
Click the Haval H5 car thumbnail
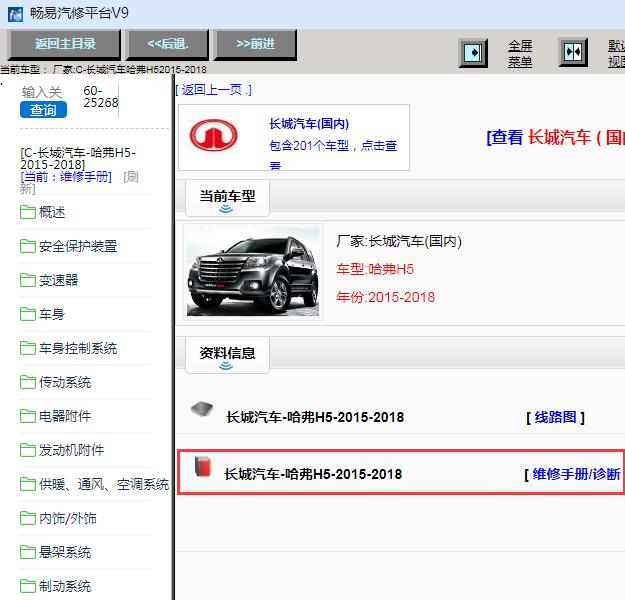coord(253,272)
